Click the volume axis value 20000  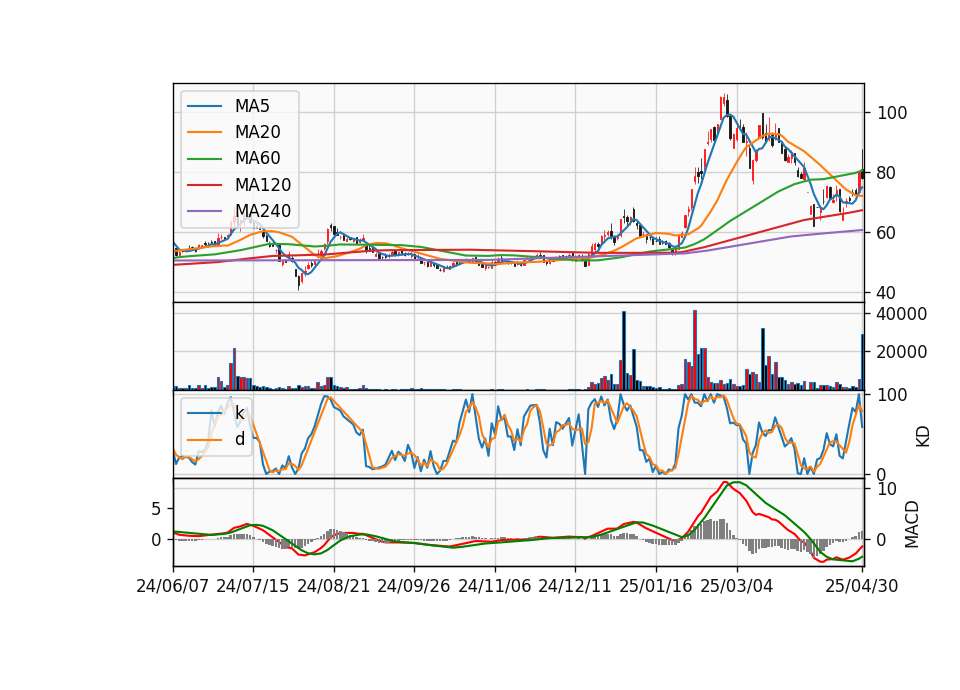click(902, 353)
